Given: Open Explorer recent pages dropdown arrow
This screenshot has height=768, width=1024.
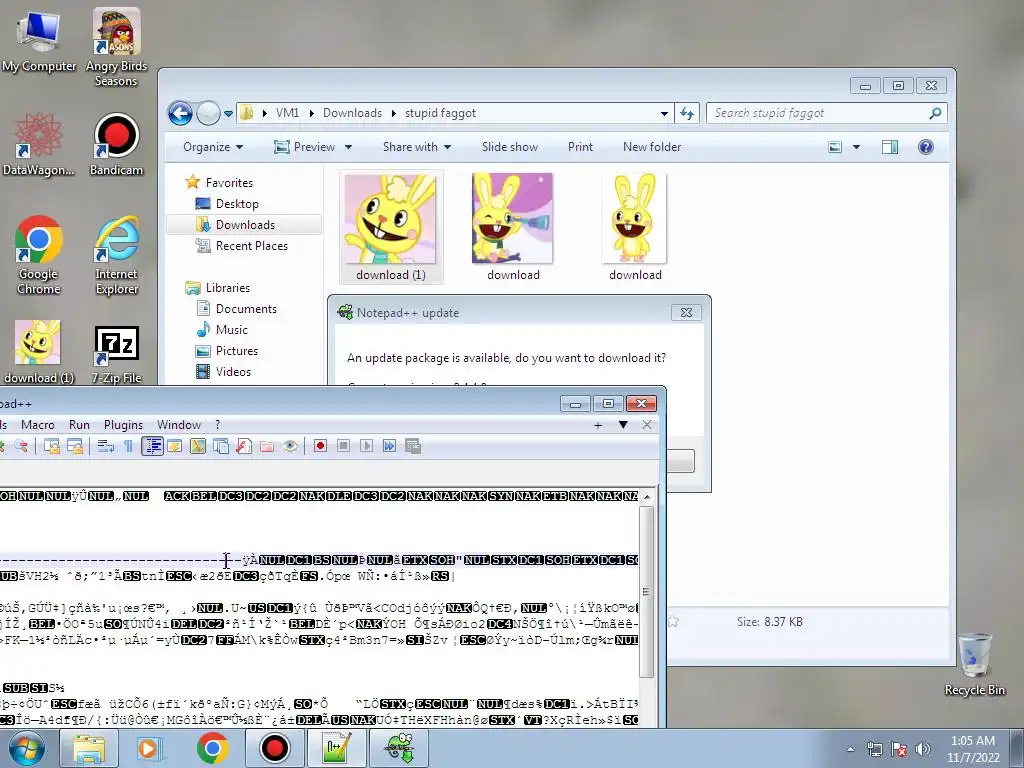Looking at the screenshot, I should [x=228, y=114].
